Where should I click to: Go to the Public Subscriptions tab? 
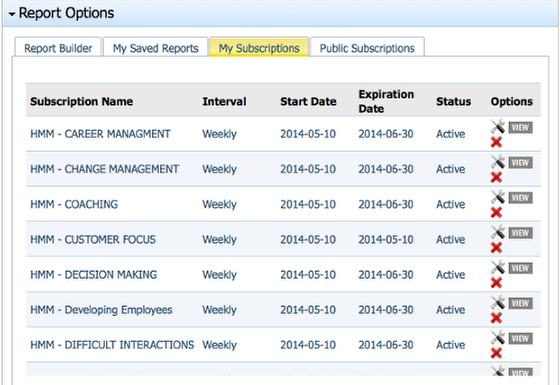367,48
